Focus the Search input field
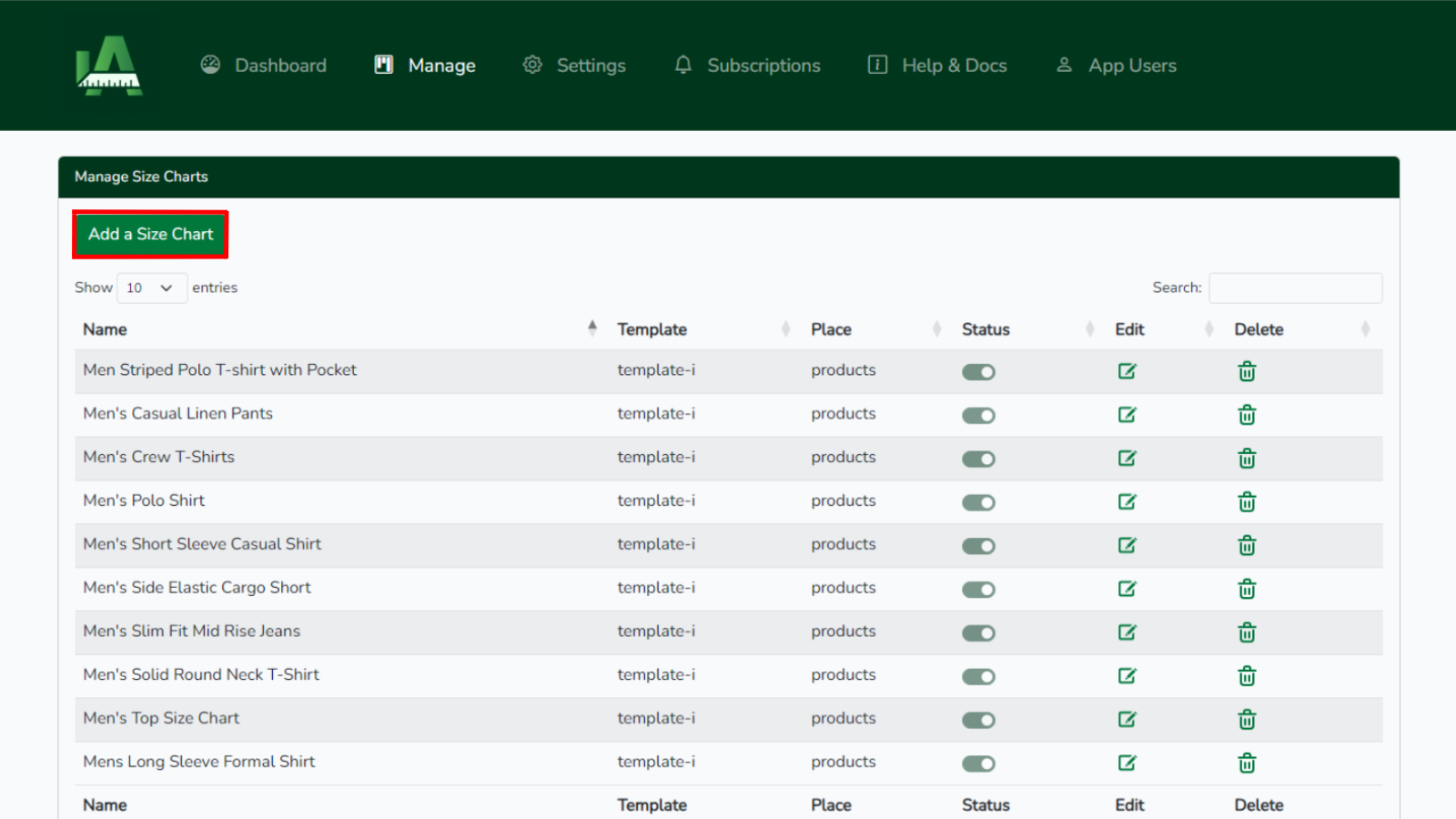This screenshot has height=819, width=1456. 1295,288
